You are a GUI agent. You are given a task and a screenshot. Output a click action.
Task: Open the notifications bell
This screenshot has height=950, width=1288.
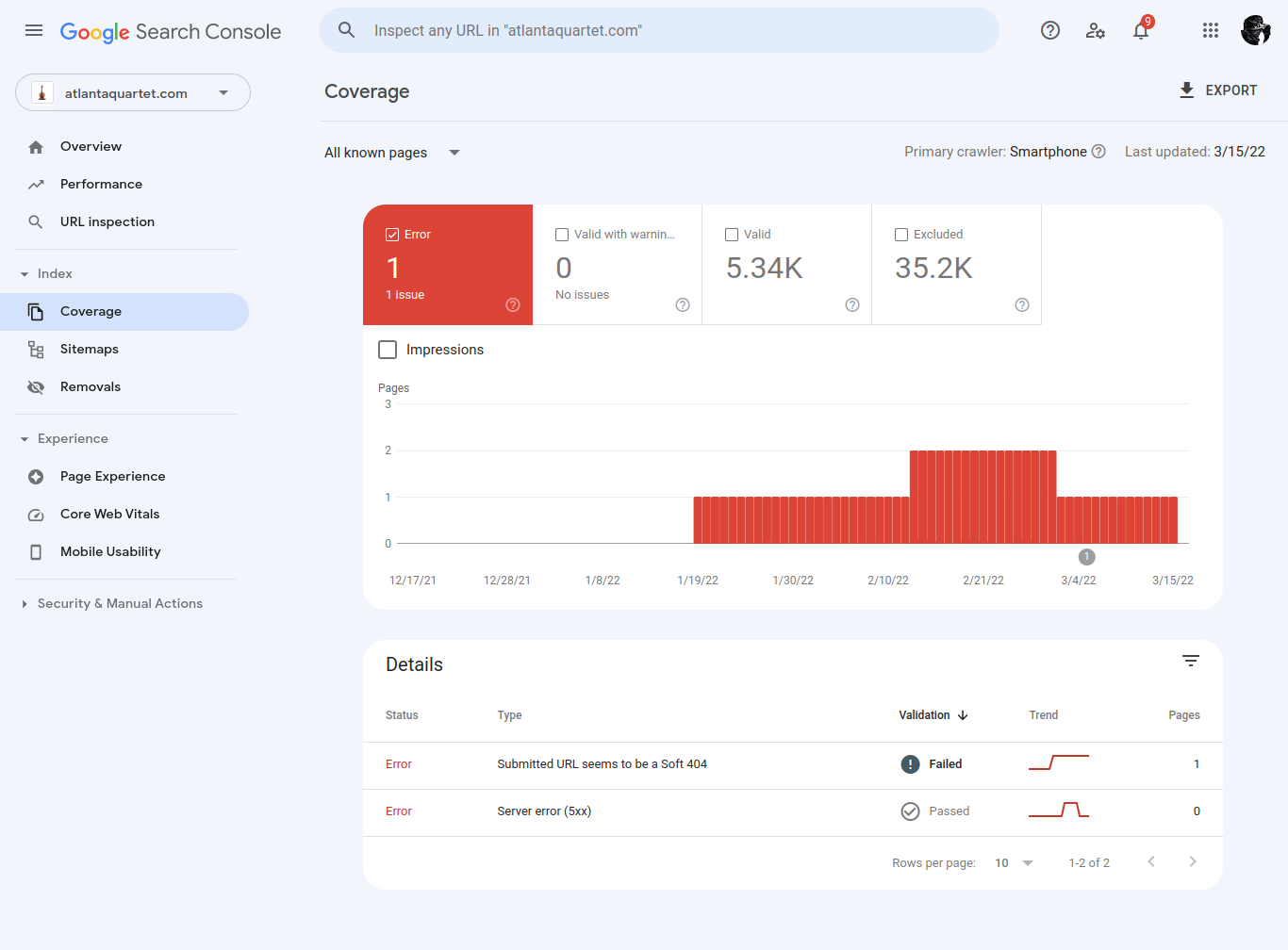[x=1141, y=31]
